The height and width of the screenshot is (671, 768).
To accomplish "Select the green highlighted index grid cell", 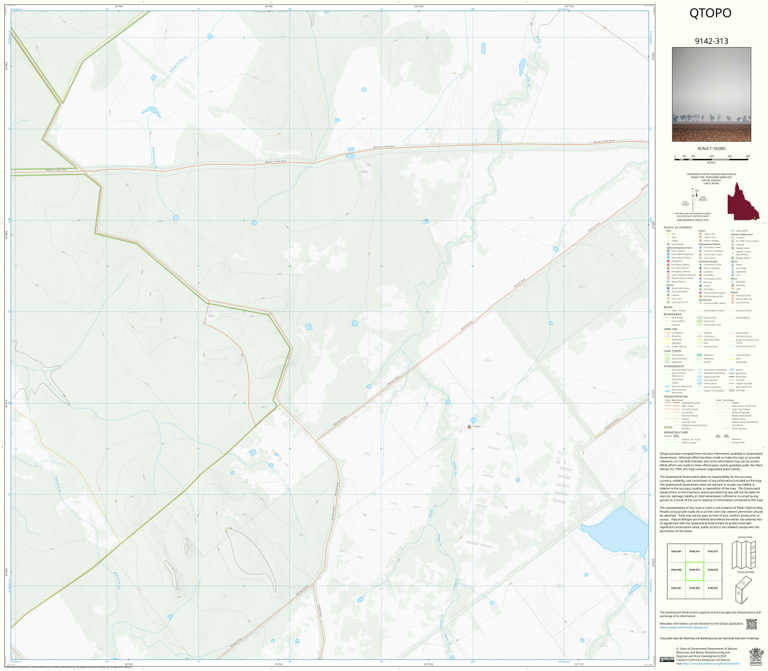I will [695, 571].
